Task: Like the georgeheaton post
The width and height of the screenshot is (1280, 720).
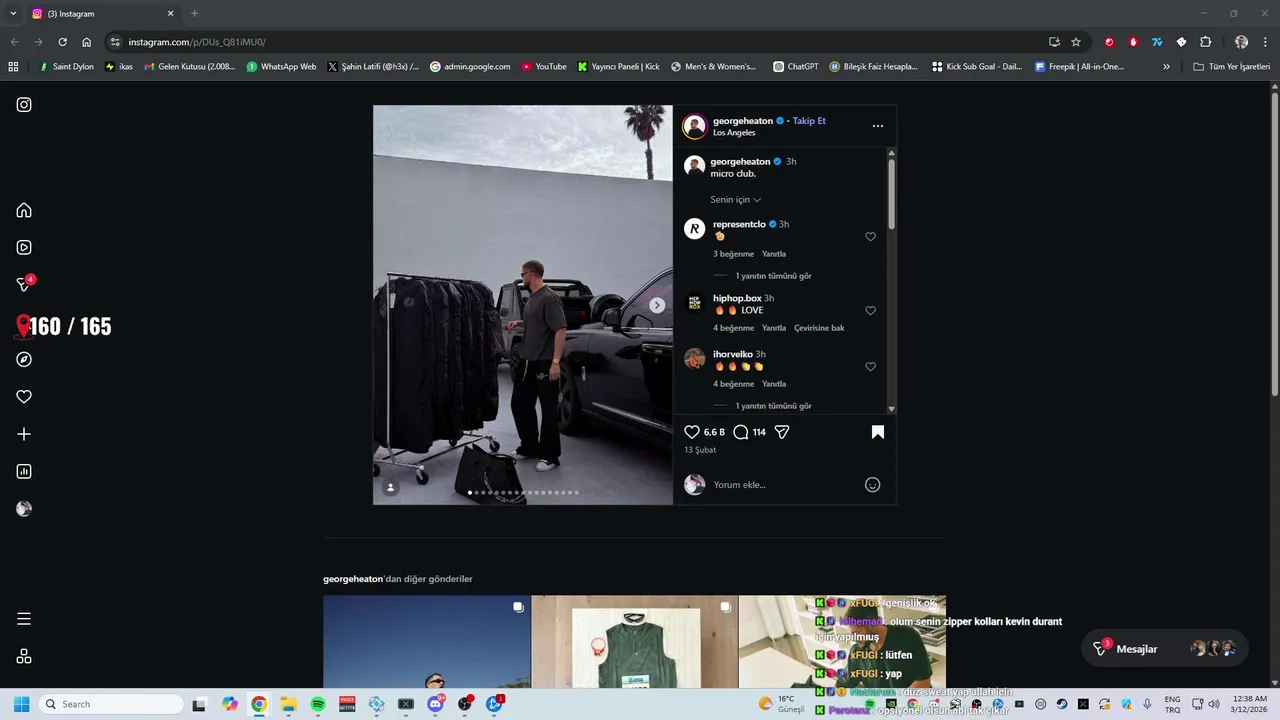Action: 692,432
